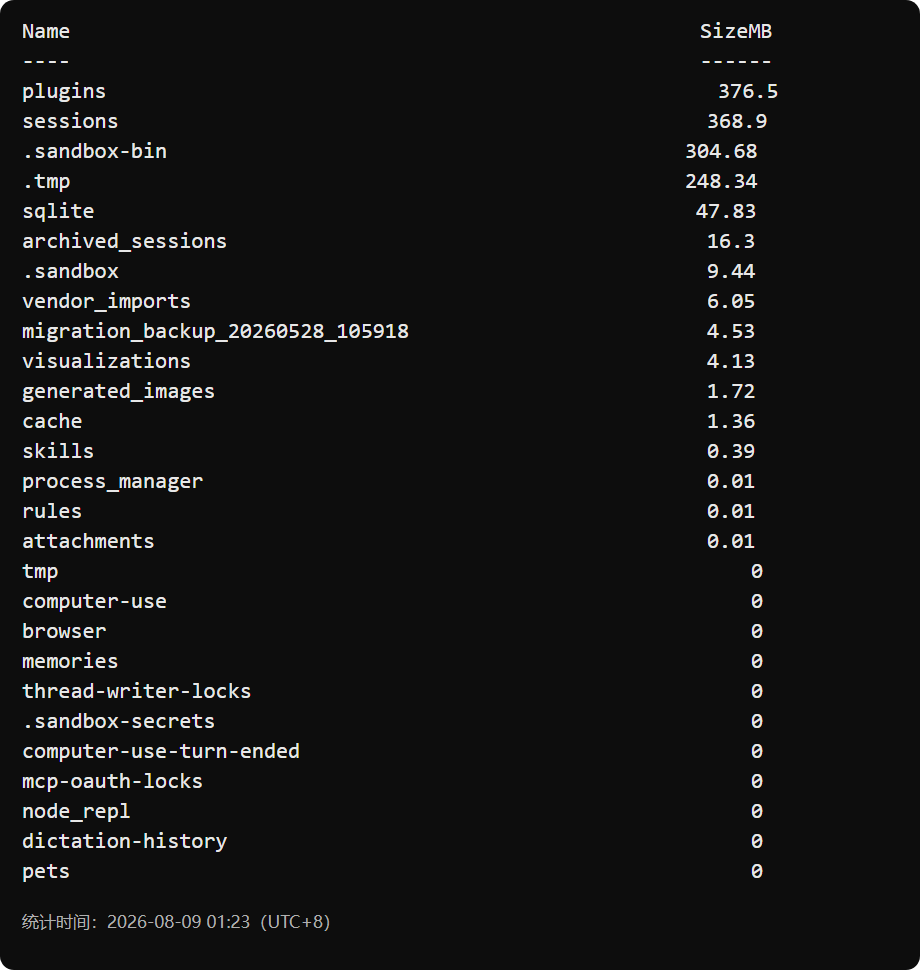Screen dimensions: 920x970
Task: Select the thread-writer-locks name
Action: (x=137, y=691)
